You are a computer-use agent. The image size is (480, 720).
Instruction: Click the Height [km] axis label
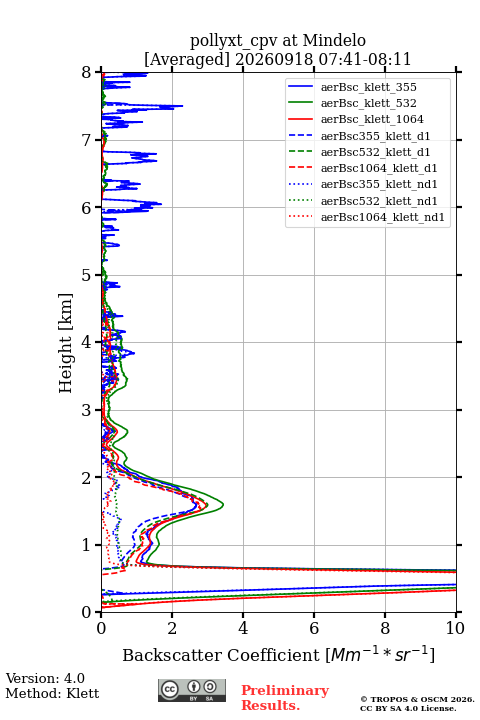click(x=65, y=343)
